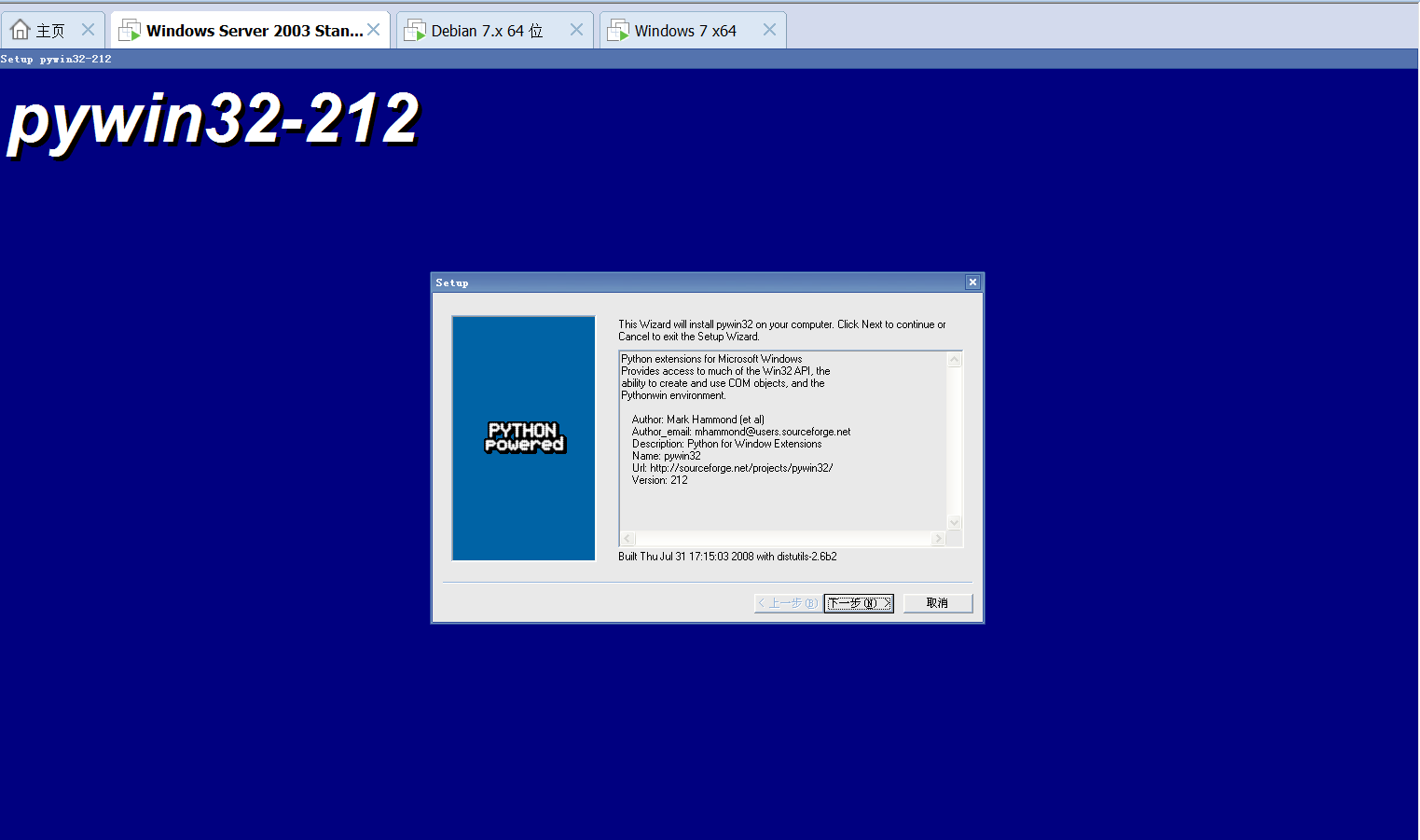This screenshot has width=1420, height=840.
Task: Close the Setup dialog with the X button
Action: coord(972,282)
